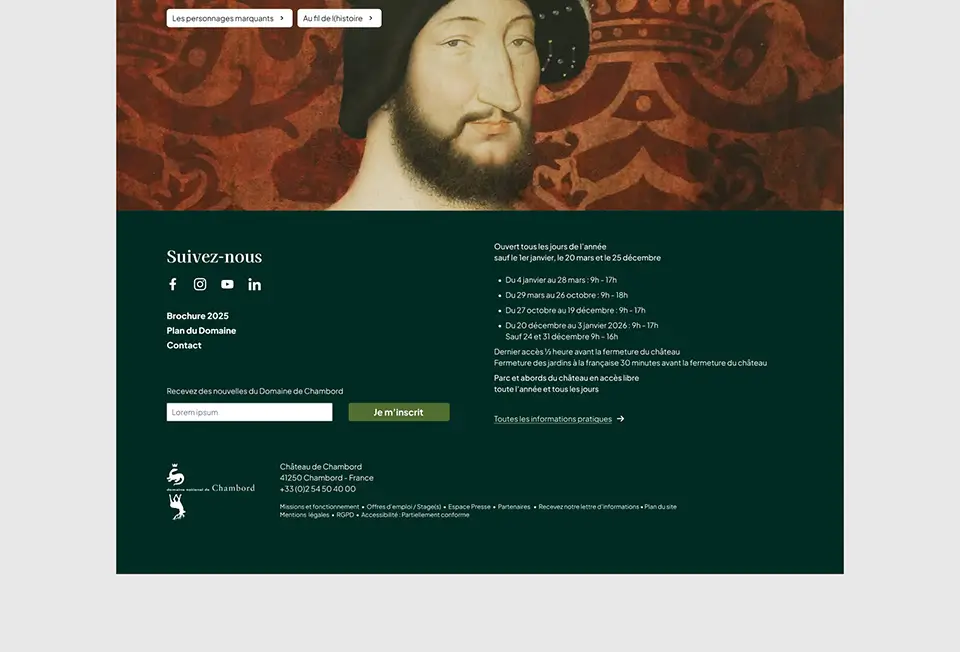Open the Plan du Domaine link

pos(201,331)
